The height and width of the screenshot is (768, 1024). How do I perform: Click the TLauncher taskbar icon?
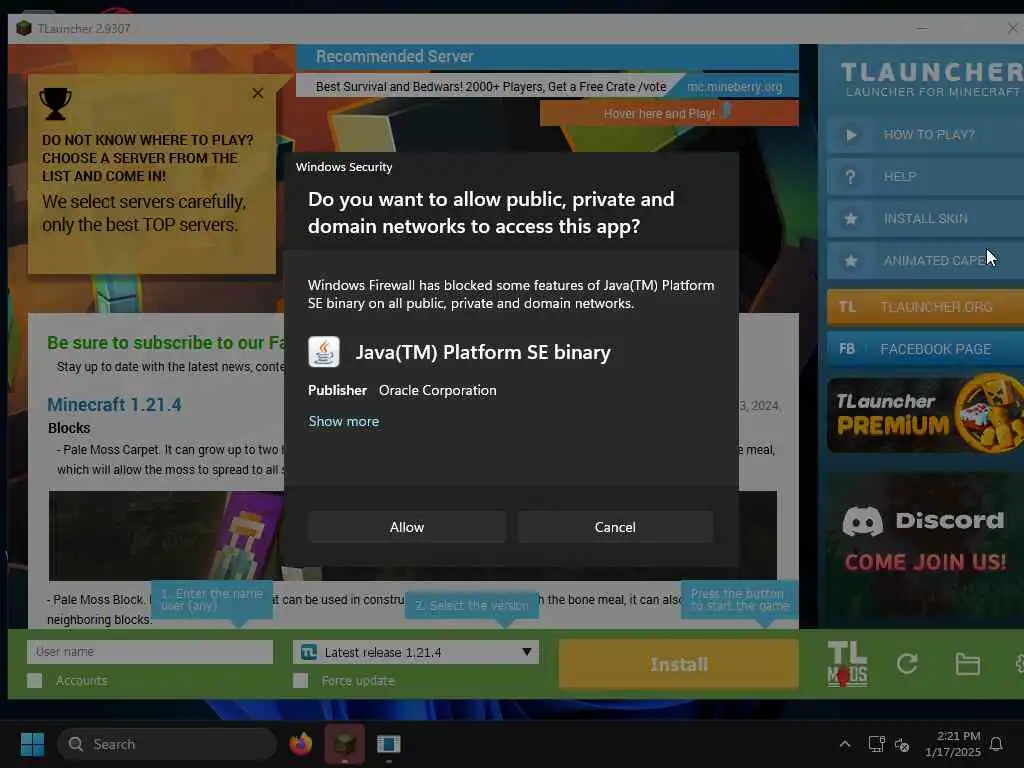345,744
